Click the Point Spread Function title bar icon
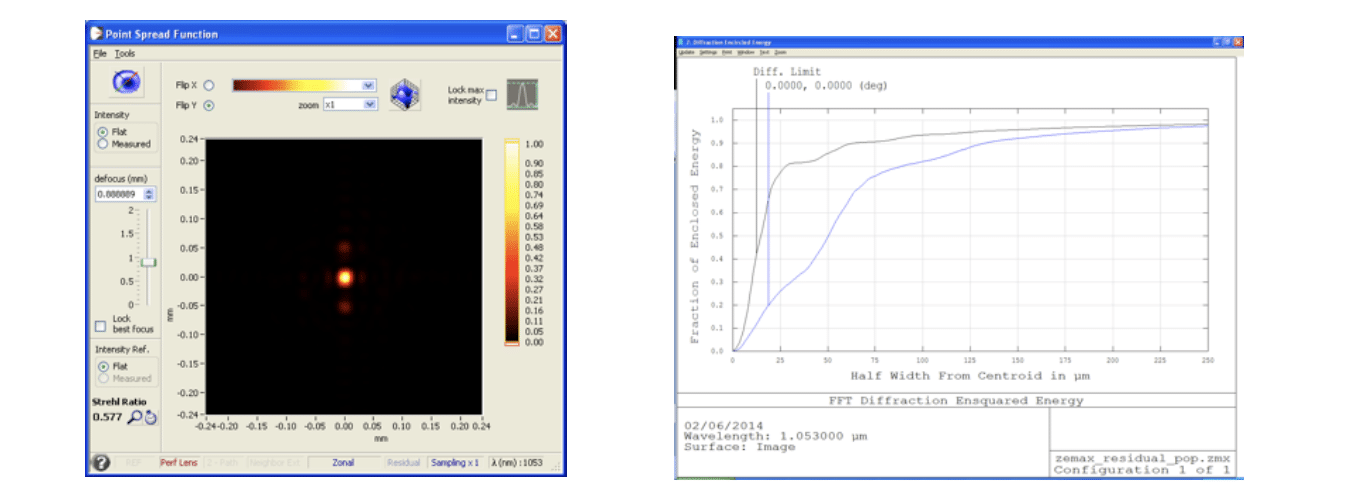Image resolution: width=1360 pixels, height=493 pixels. tap(96, 34)
